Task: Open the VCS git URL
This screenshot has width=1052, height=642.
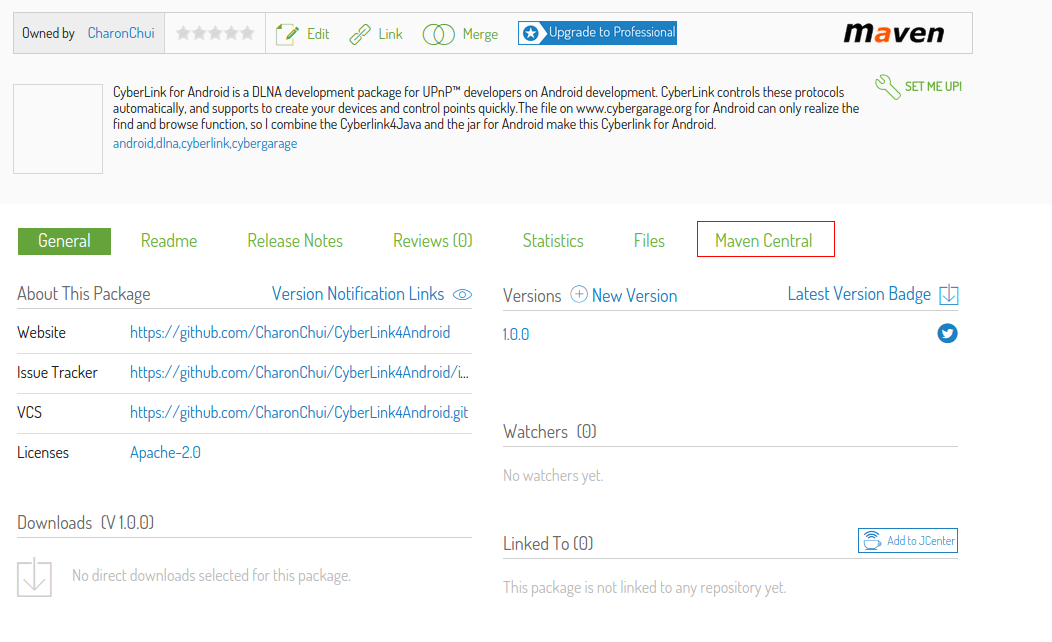Action: (x=299, y=413)
